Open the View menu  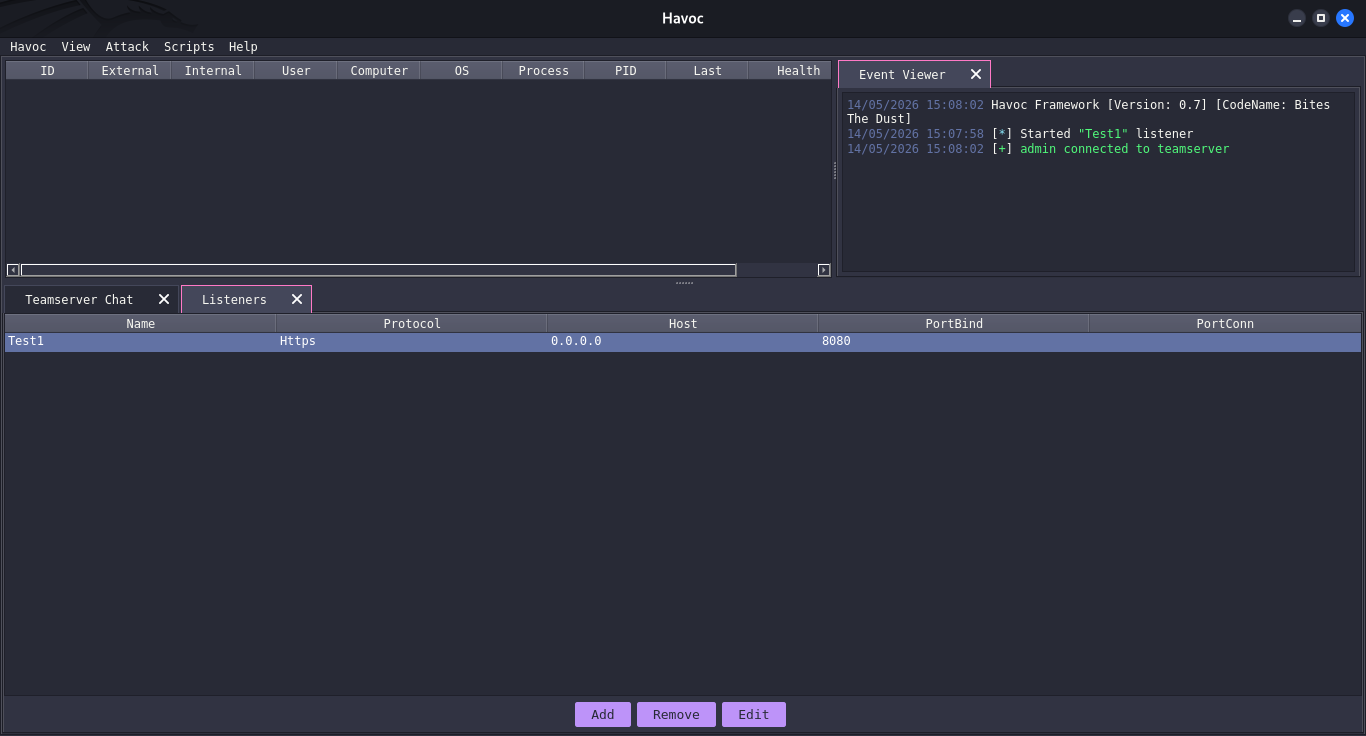pos(76,47)
